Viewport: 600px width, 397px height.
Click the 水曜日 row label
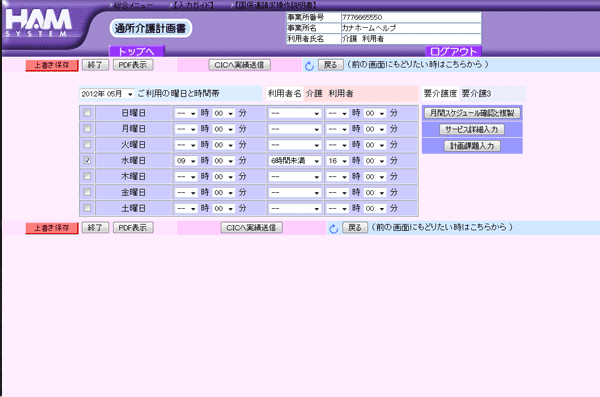click(x=134, y=161)
